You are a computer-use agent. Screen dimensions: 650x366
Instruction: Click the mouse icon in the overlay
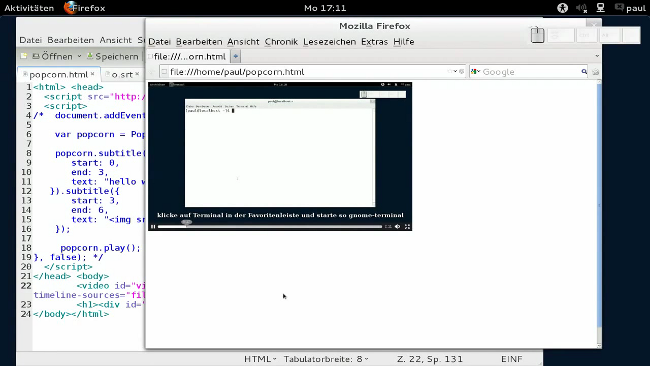pyautogui.click(x=537, y=34)
